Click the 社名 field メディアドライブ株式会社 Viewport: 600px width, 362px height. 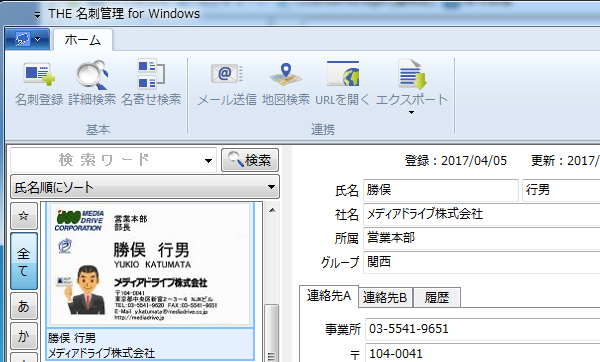tap(482, 214)
